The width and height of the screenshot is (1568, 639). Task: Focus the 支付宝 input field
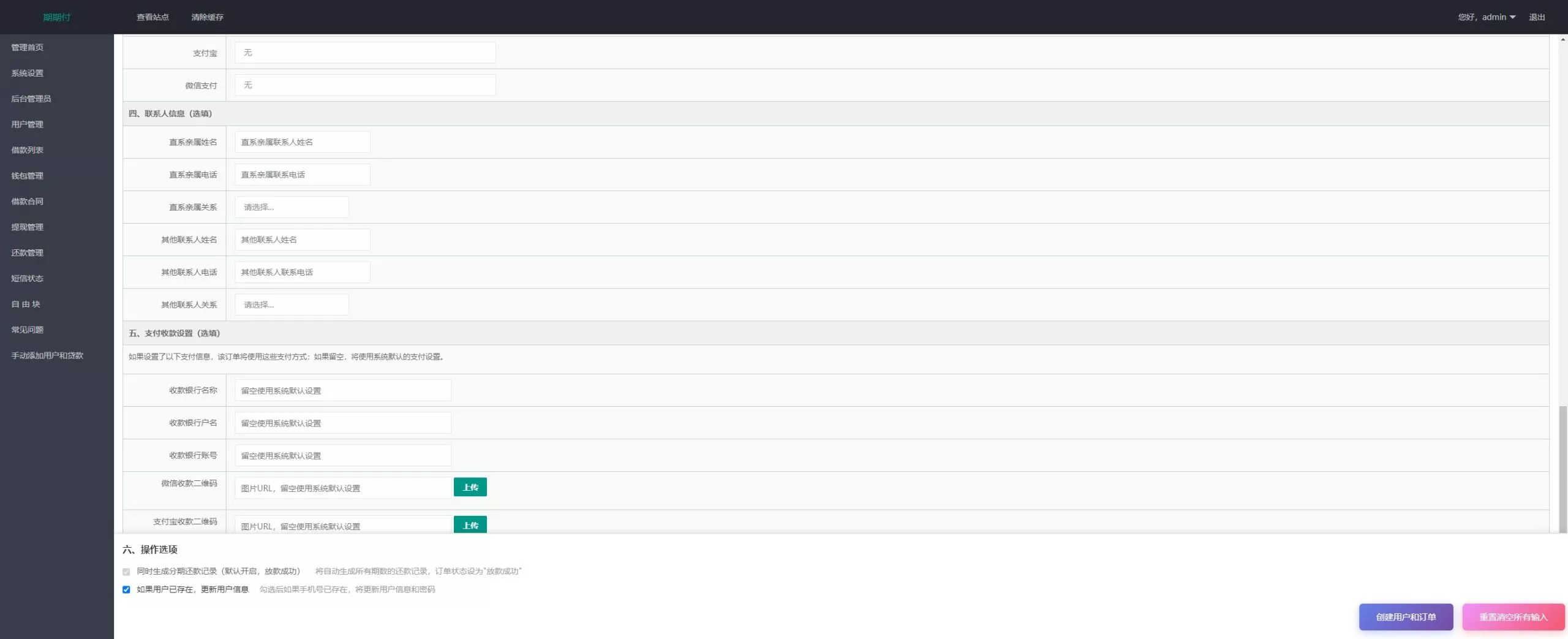pos(365,53)
